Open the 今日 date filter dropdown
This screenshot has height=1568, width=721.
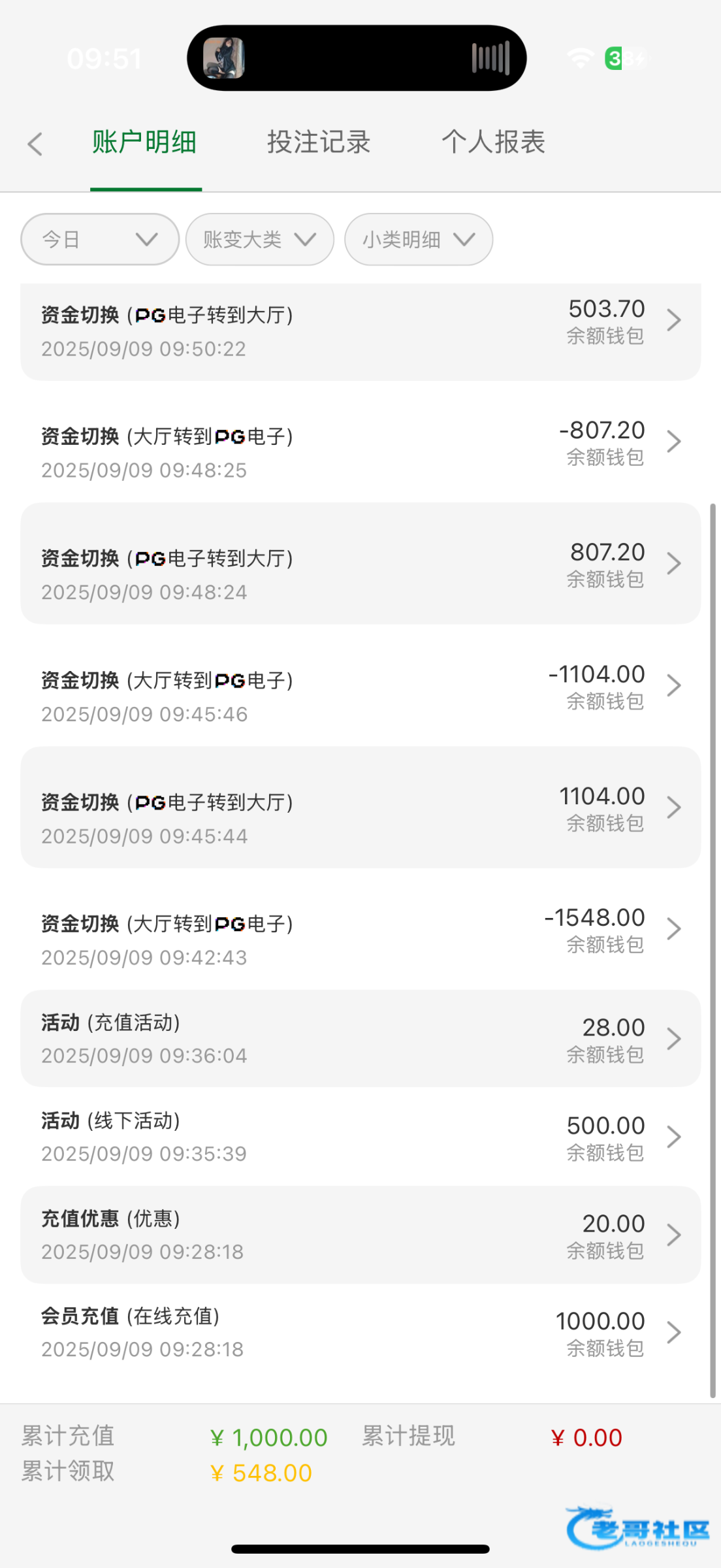tap(100, 239)
